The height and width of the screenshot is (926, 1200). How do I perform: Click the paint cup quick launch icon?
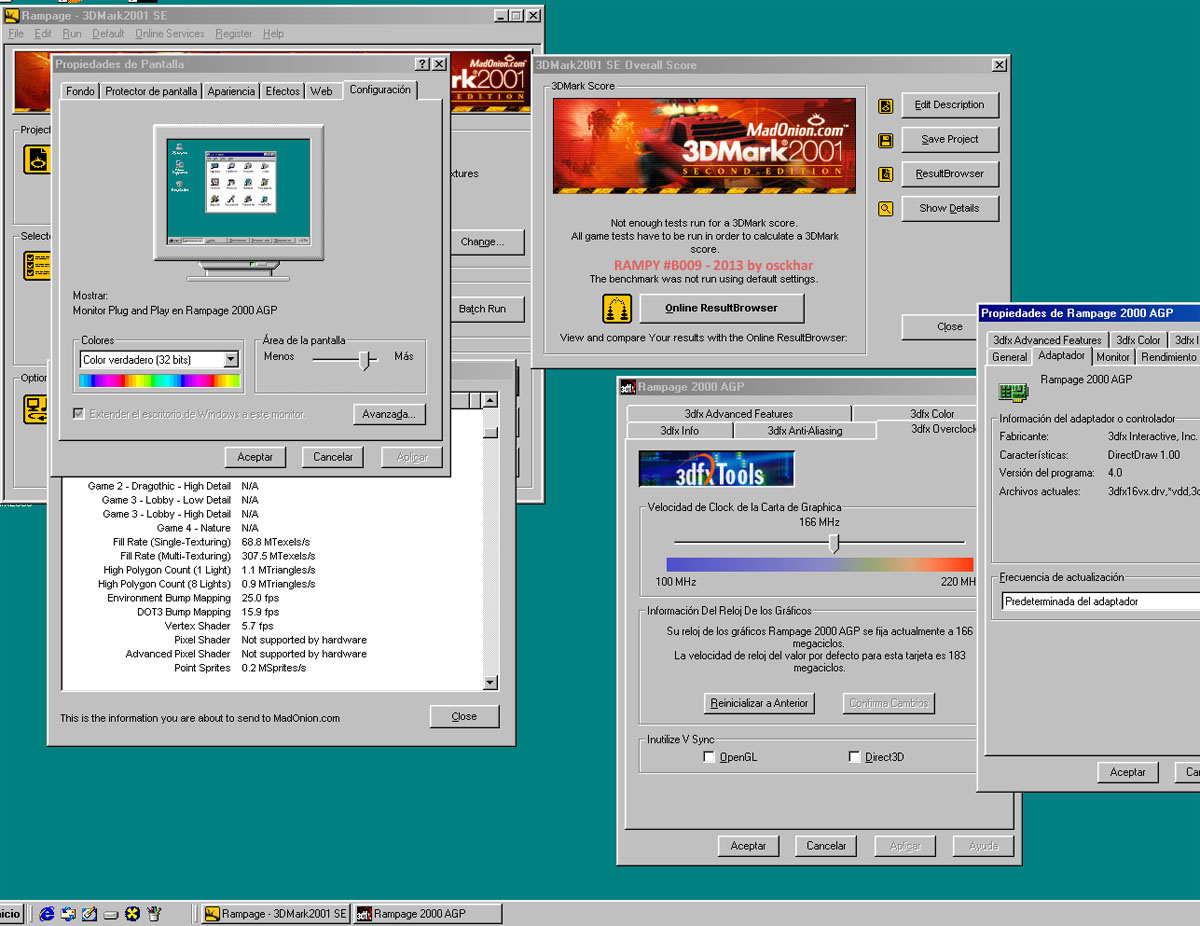click(x=154, y=913)
